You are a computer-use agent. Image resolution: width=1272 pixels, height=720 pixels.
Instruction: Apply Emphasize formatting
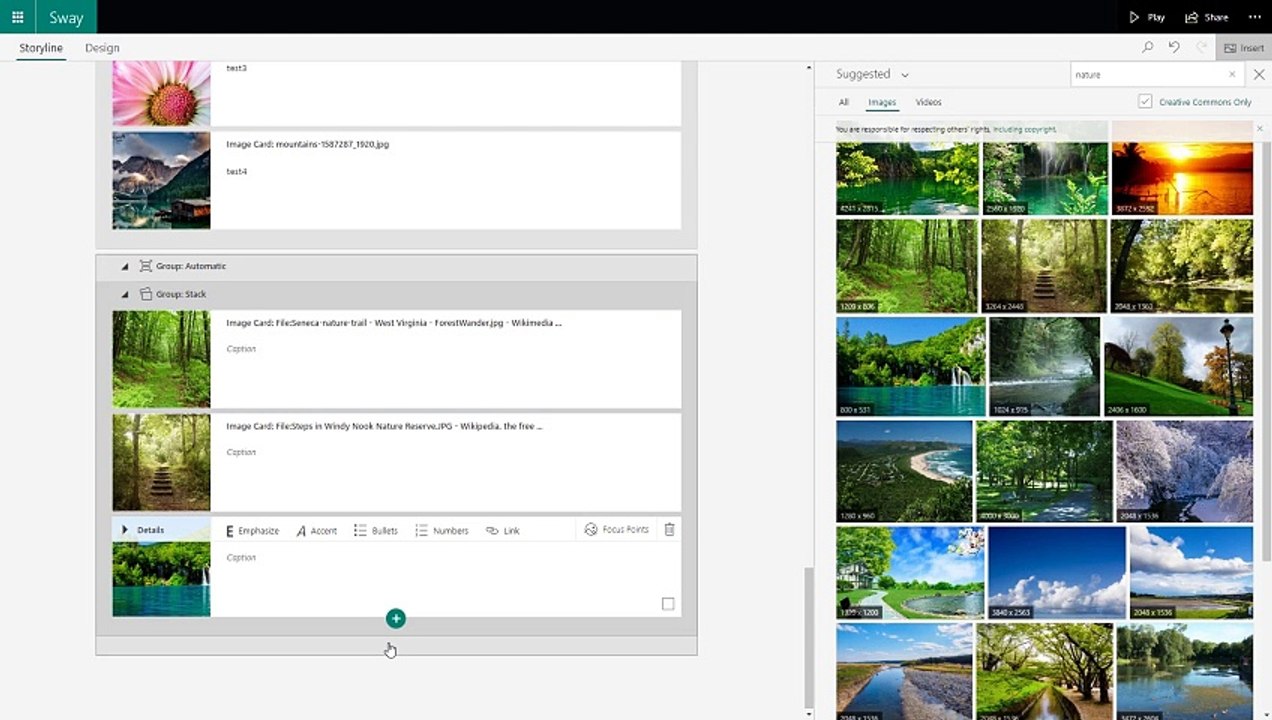[252, 530]
